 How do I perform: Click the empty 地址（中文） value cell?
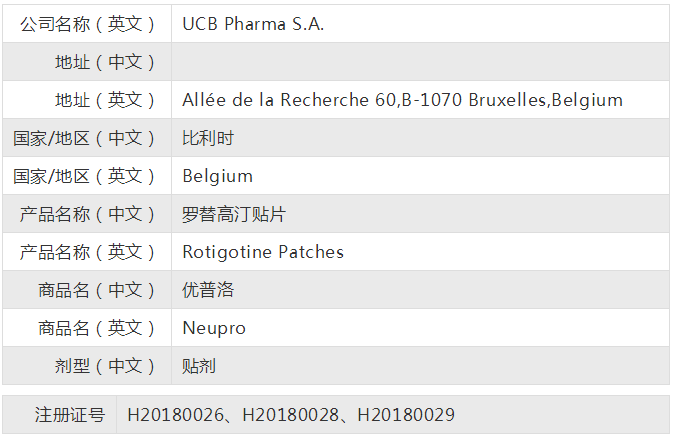[x=420, y=62]
